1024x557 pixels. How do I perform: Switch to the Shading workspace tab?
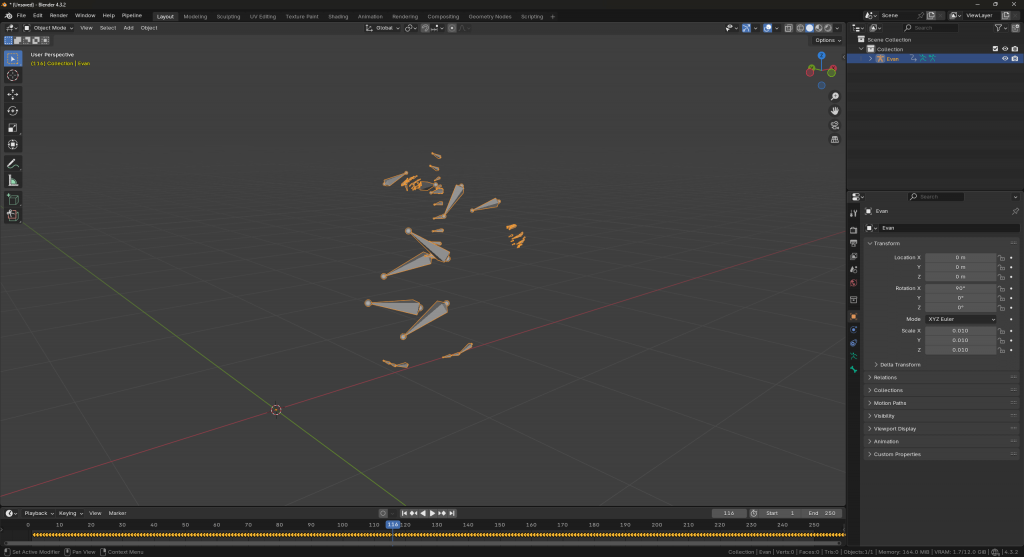tap(338, 16)
